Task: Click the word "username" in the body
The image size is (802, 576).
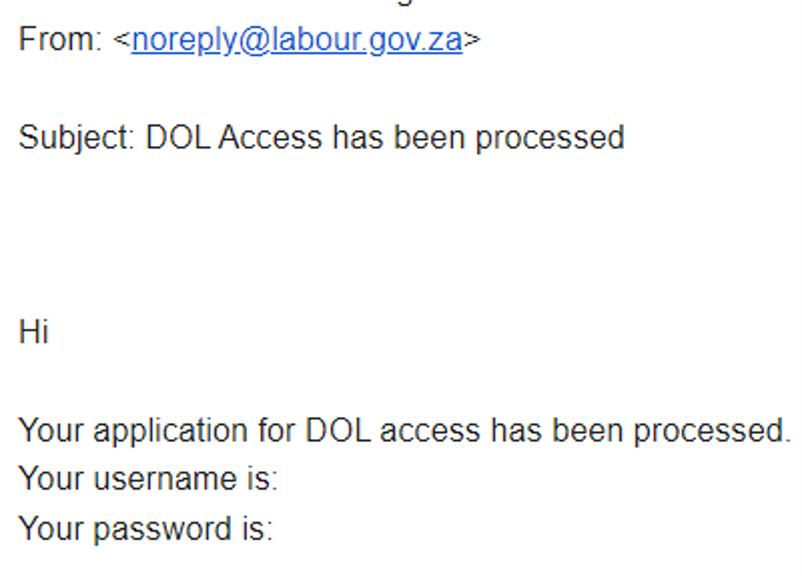Action: (165, 479)
